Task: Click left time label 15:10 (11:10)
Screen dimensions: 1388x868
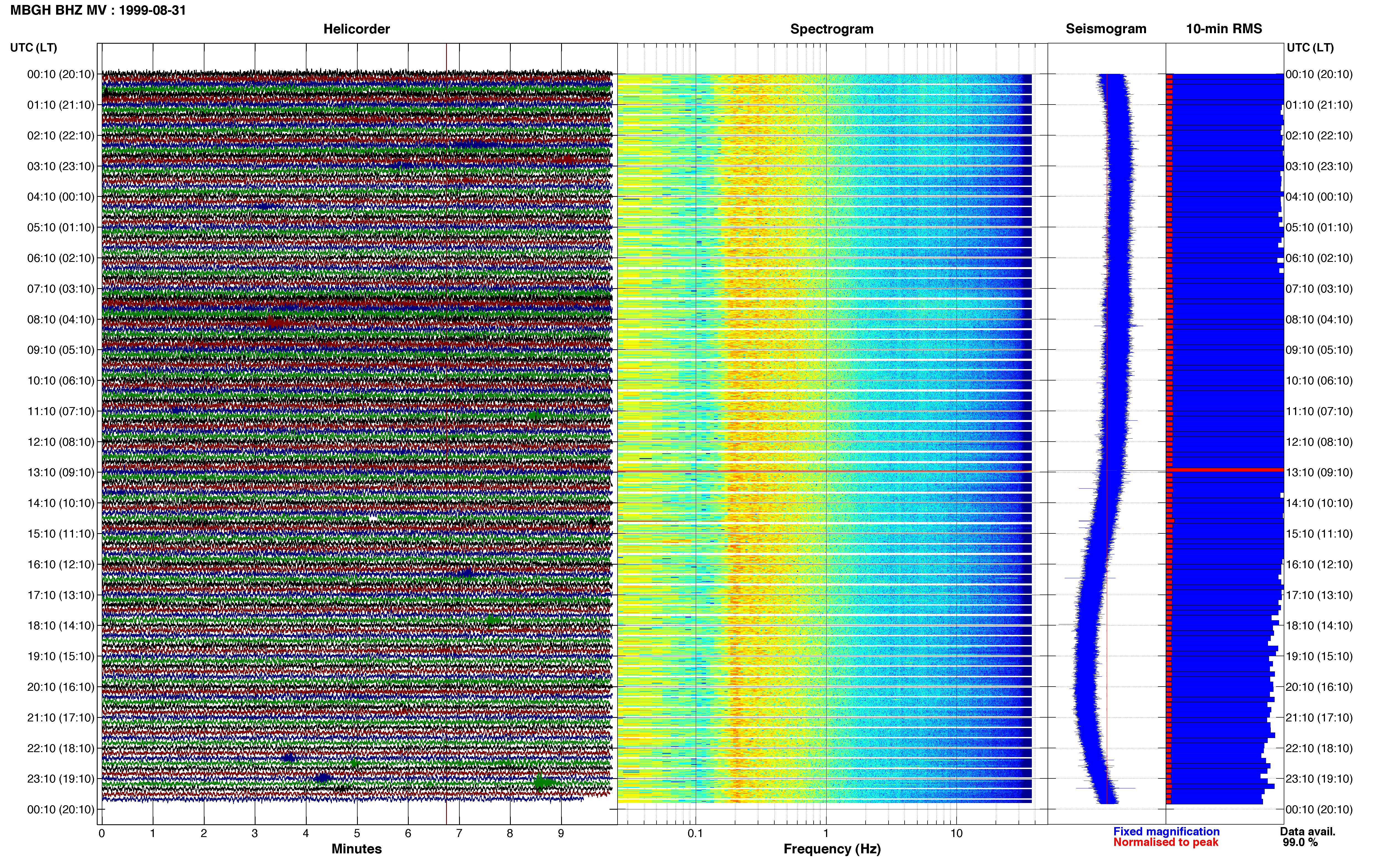Action: click(61, 534)
